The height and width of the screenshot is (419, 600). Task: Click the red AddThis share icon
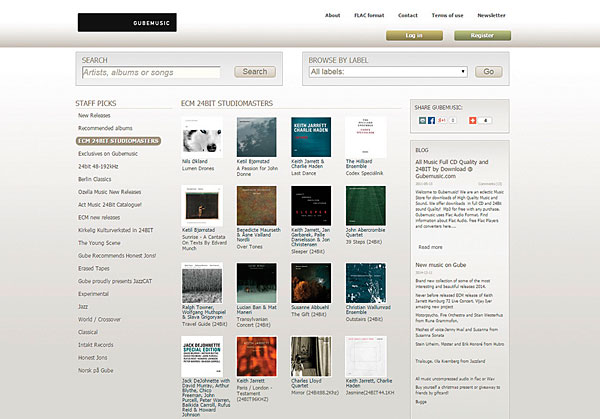point(473,121)
